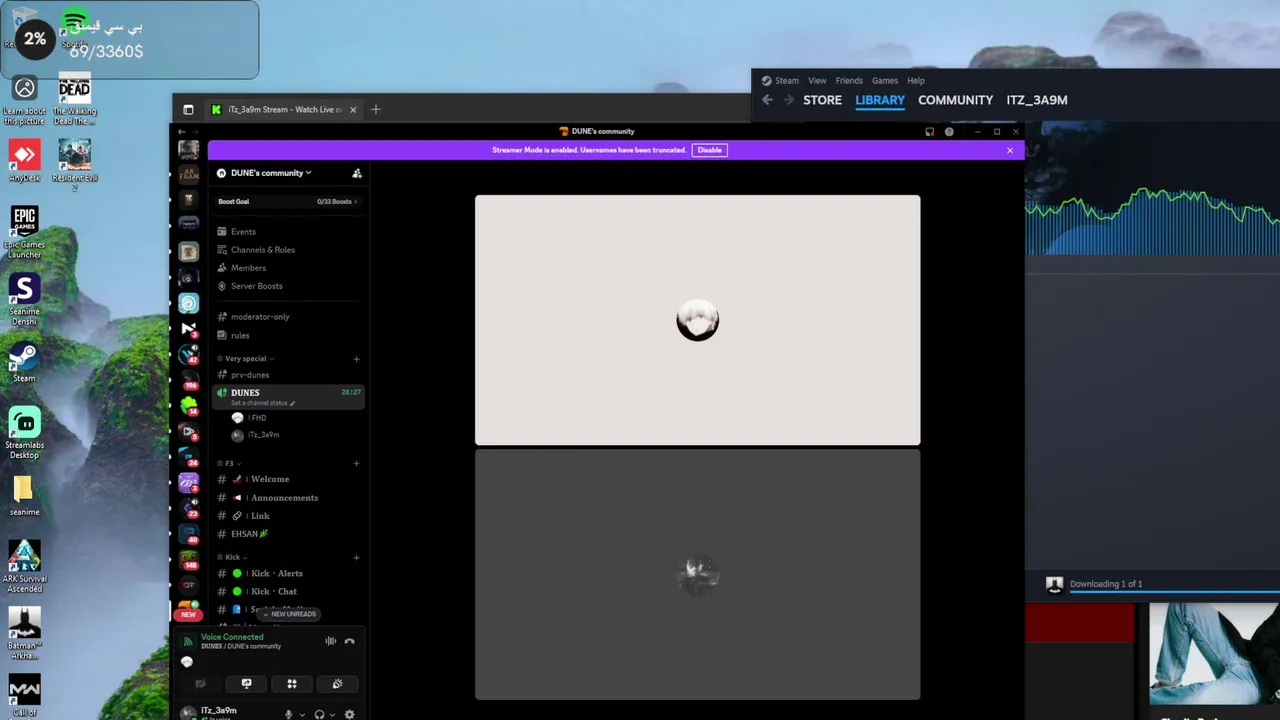Viewport: 1280px width, 720px height.
Task: Click Disable in Streamer Mode banner
Action: 709,150
